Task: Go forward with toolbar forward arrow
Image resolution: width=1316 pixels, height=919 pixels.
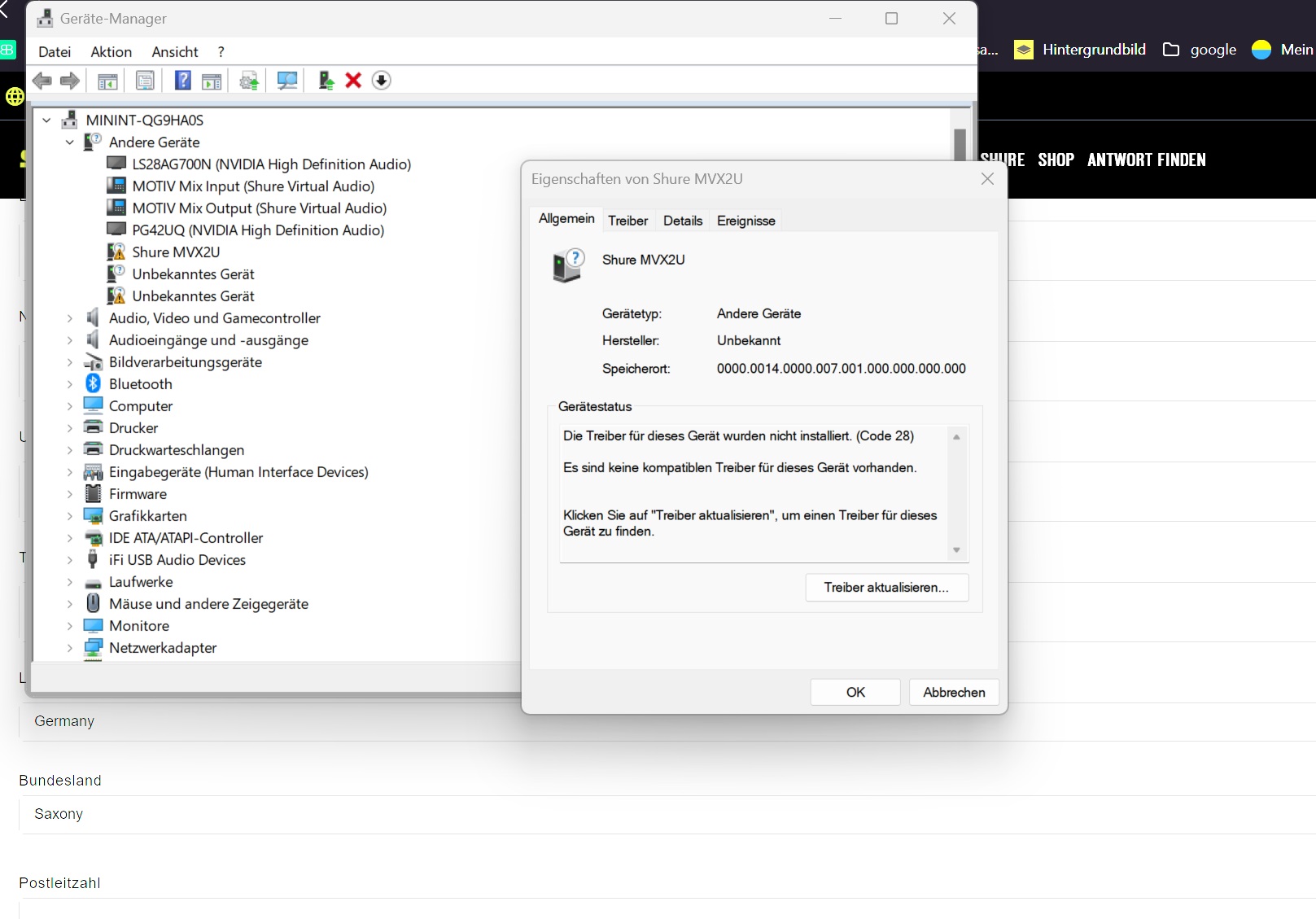Action: (70, 81)
